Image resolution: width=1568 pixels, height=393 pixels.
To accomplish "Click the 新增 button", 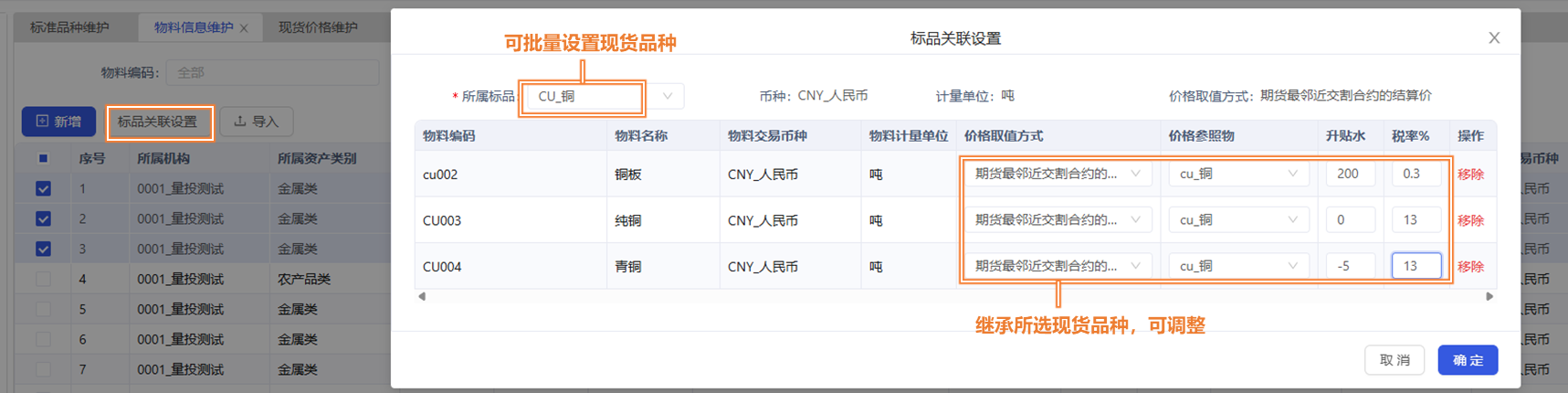I will point(58,122).
